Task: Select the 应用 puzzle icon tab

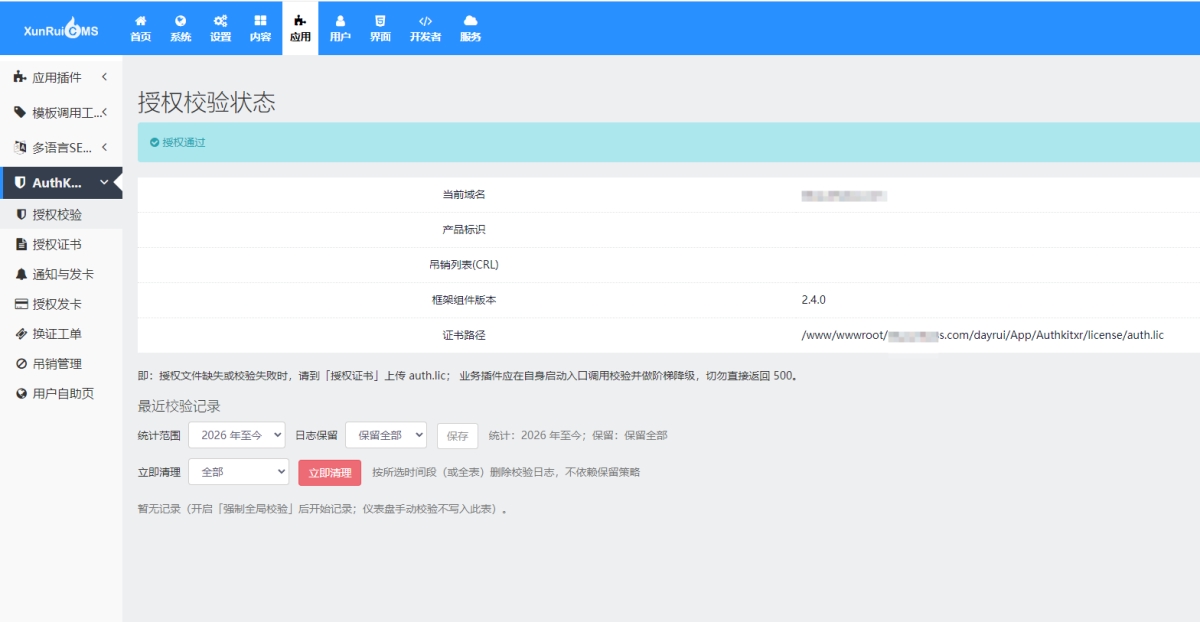Action: (300, 28)
